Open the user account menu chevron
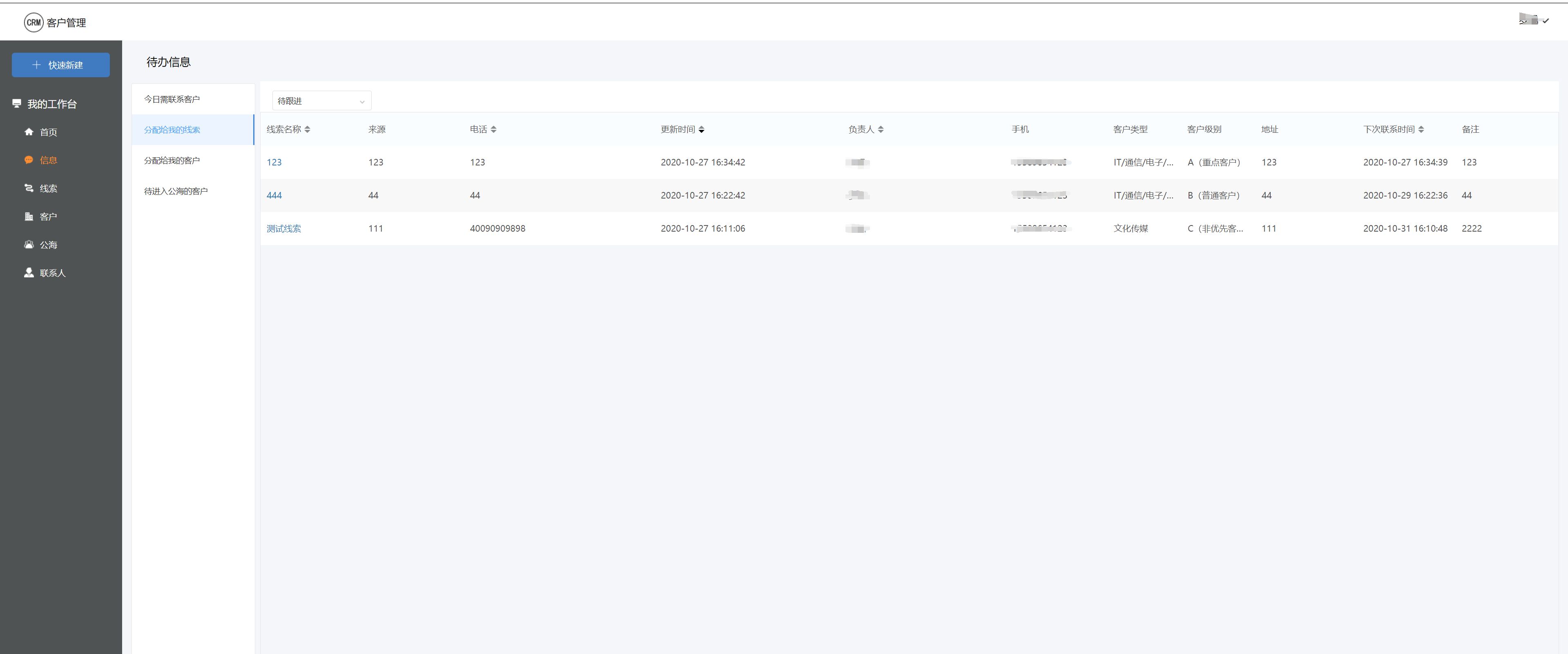The width and height of the screenshot is (1568, 654). pyautogui.click(x=1545, y=21)
